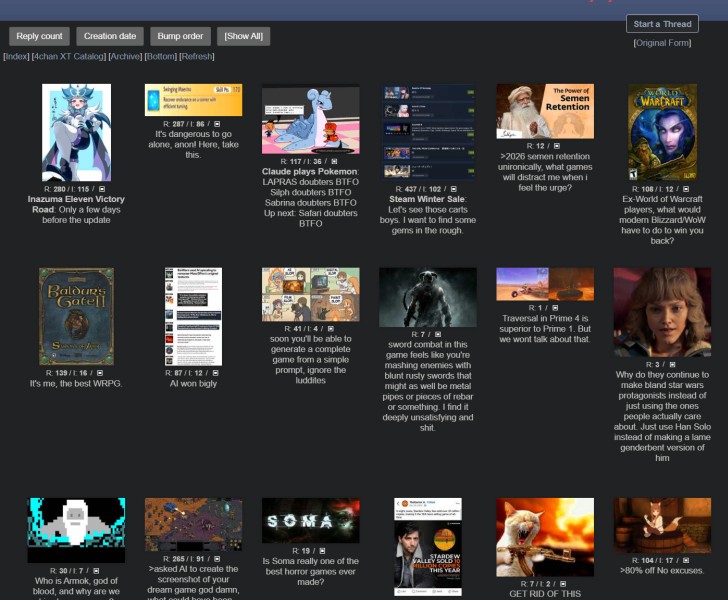Click 'Claude plays Pokemon' thread title
This screenshot has width=728, height=600.
click(x=310, y=172)
